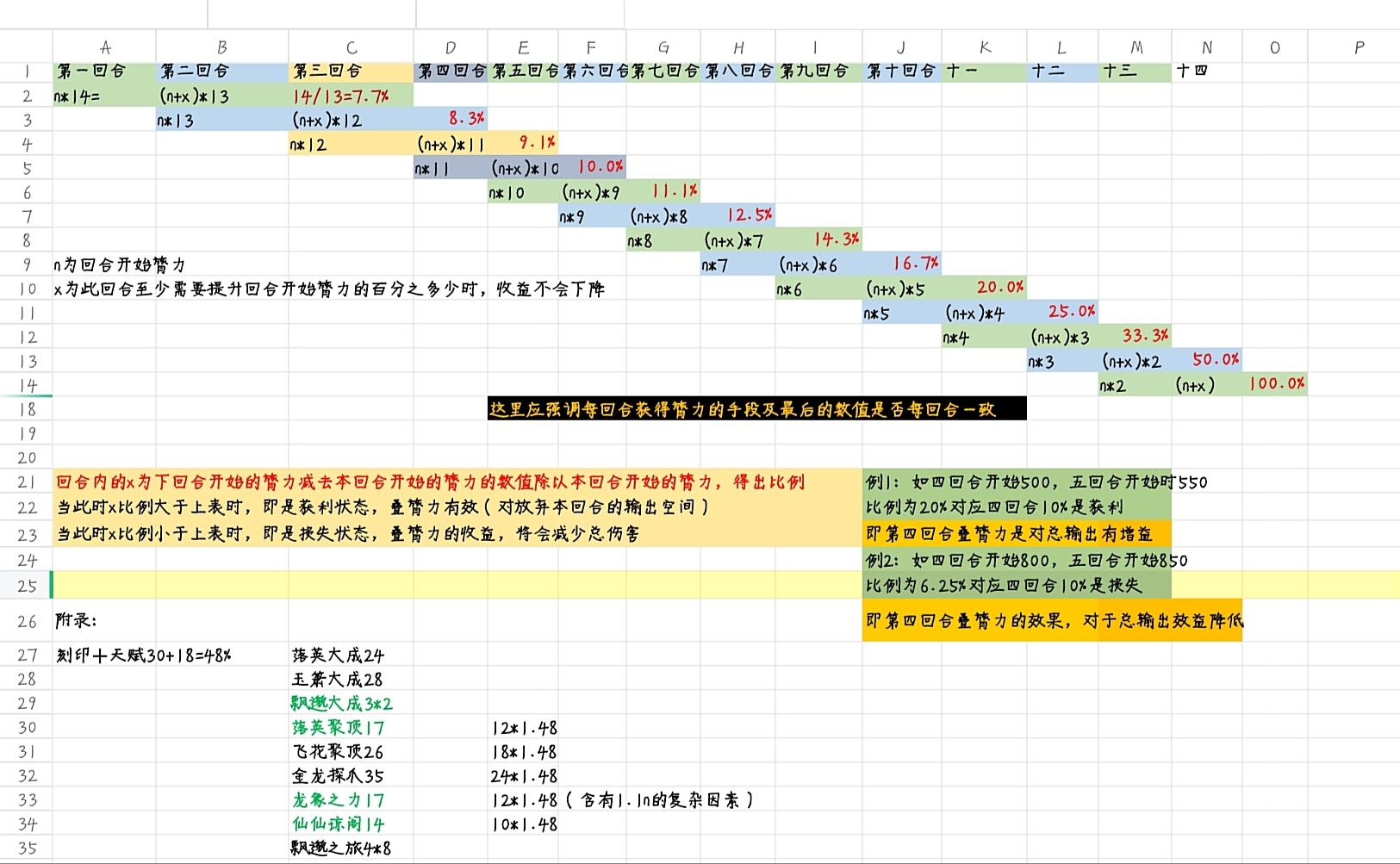This screenshot has height=864, width=1400.
Task: Select row 25 header
Action: (27, 586)
